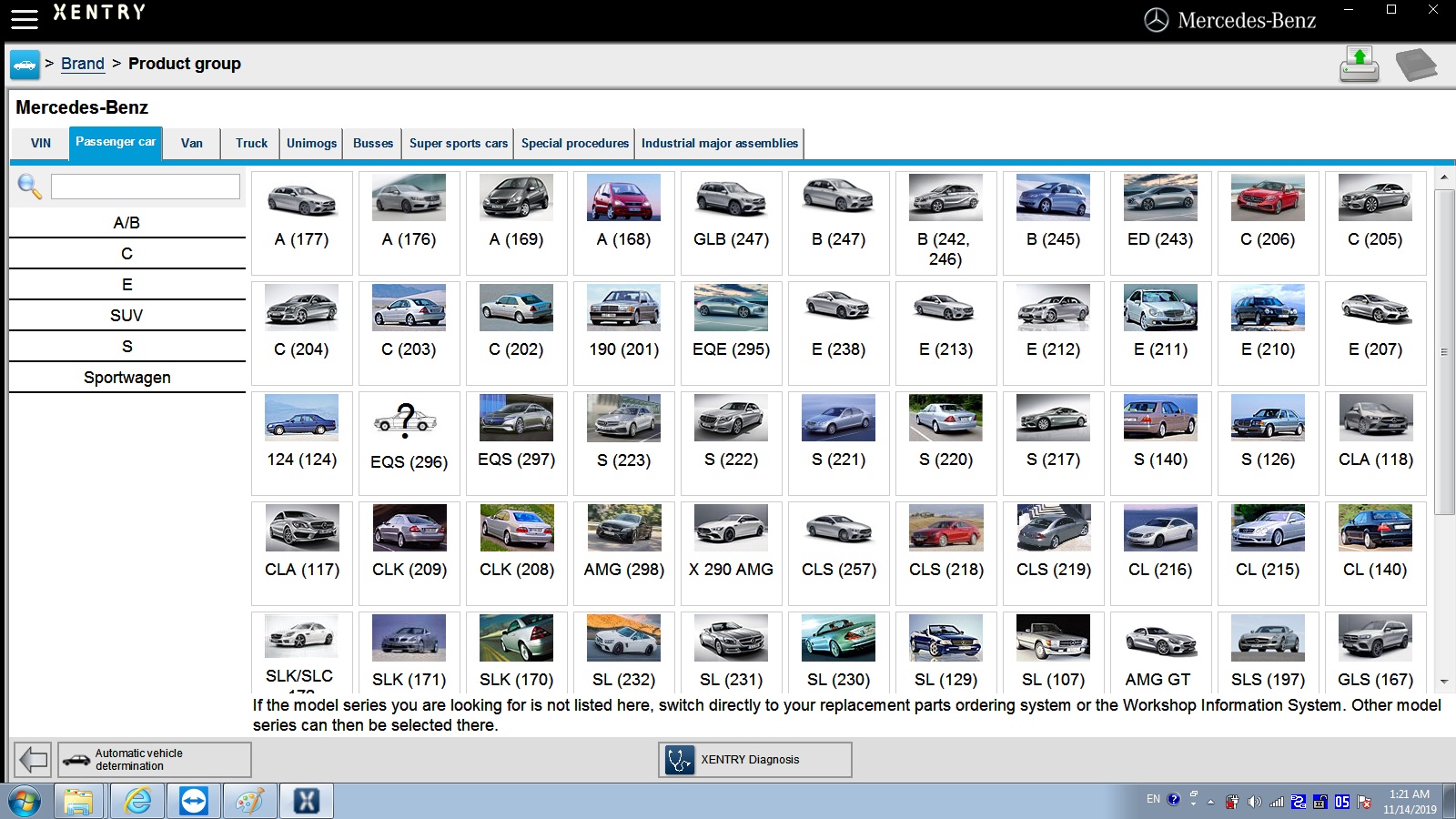The height and width of the screenshot is (819, 1456).
Task: Select the 124 (124) model
Action: click(302, 443)
